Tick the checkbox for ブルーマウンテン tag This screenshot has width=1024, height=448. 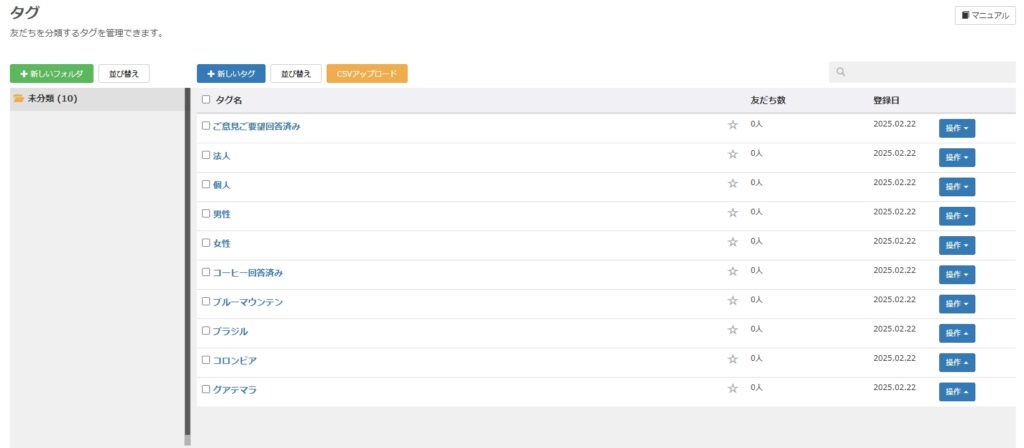pos(206,301)
